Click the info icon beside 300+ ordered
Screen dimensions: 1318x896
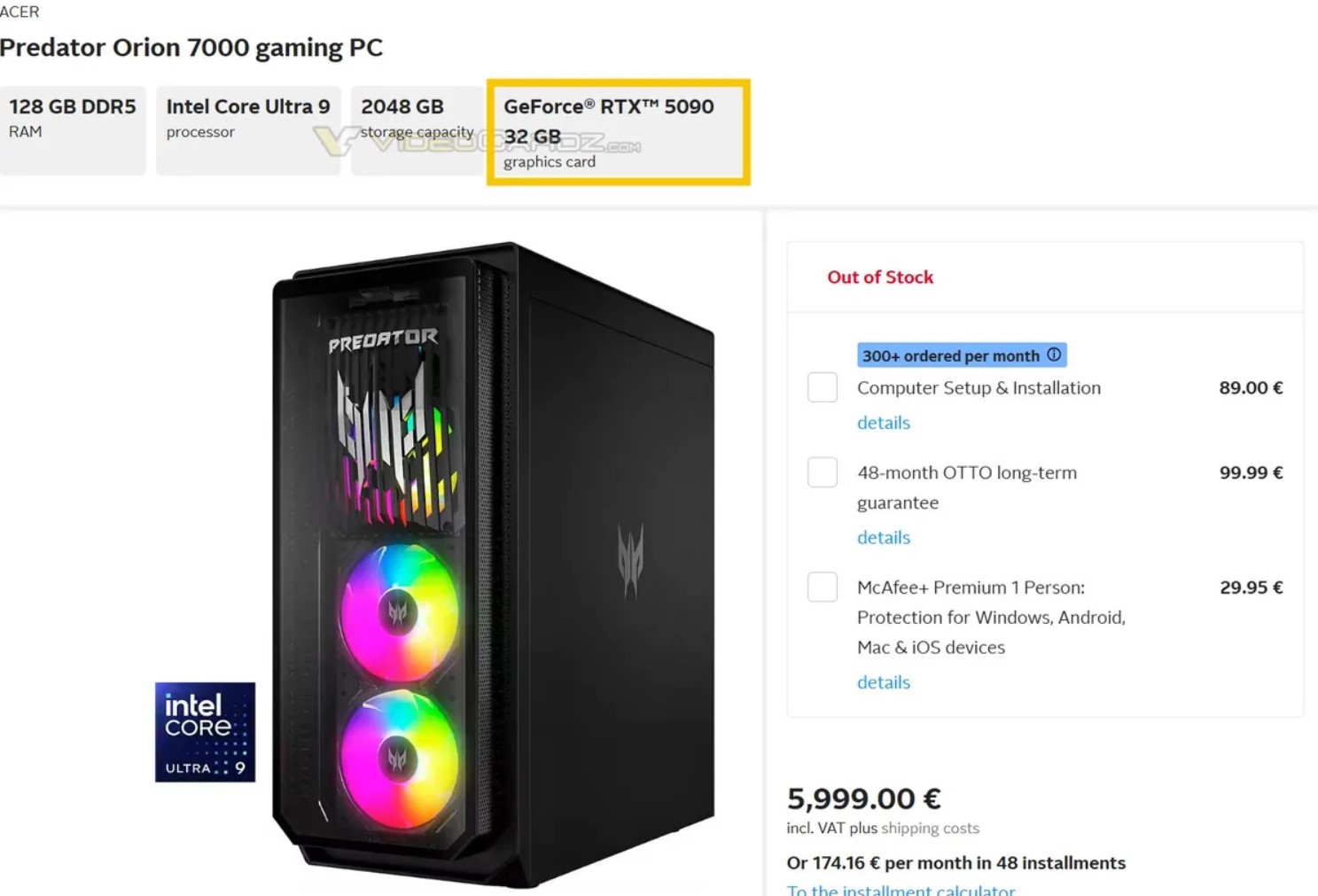1054,355
